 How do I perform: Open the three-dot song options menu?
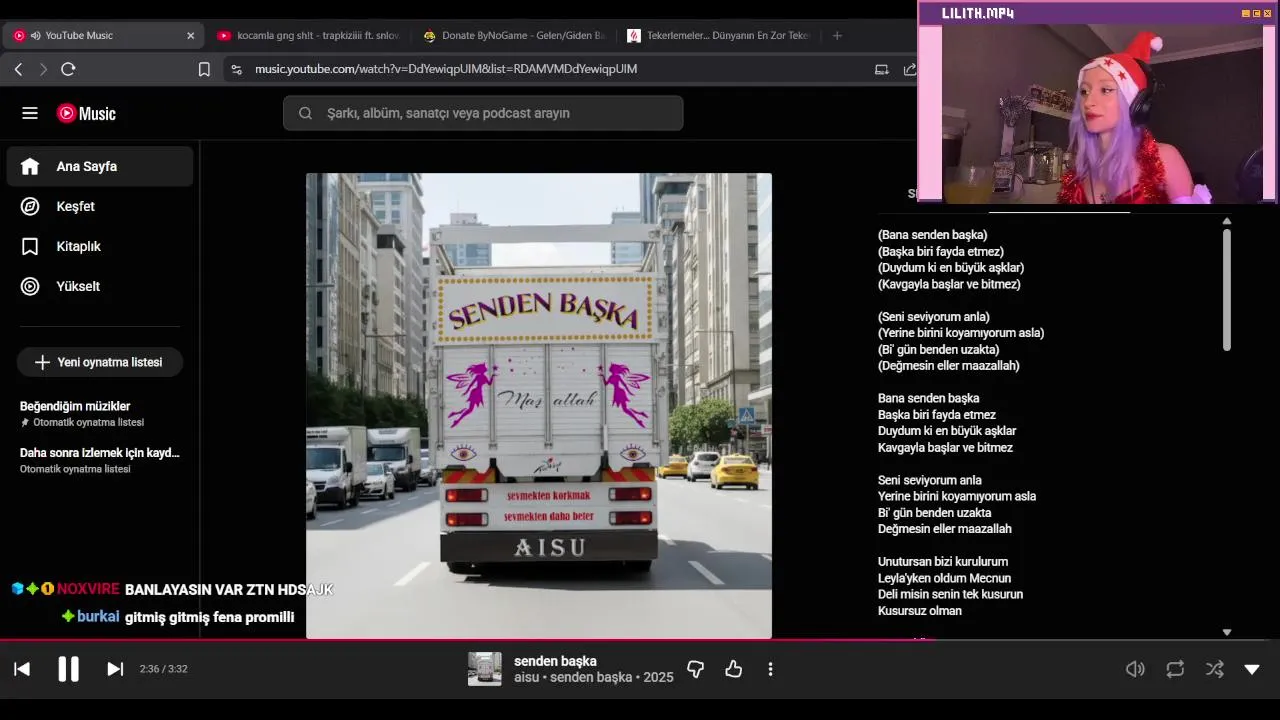(770, 669)
